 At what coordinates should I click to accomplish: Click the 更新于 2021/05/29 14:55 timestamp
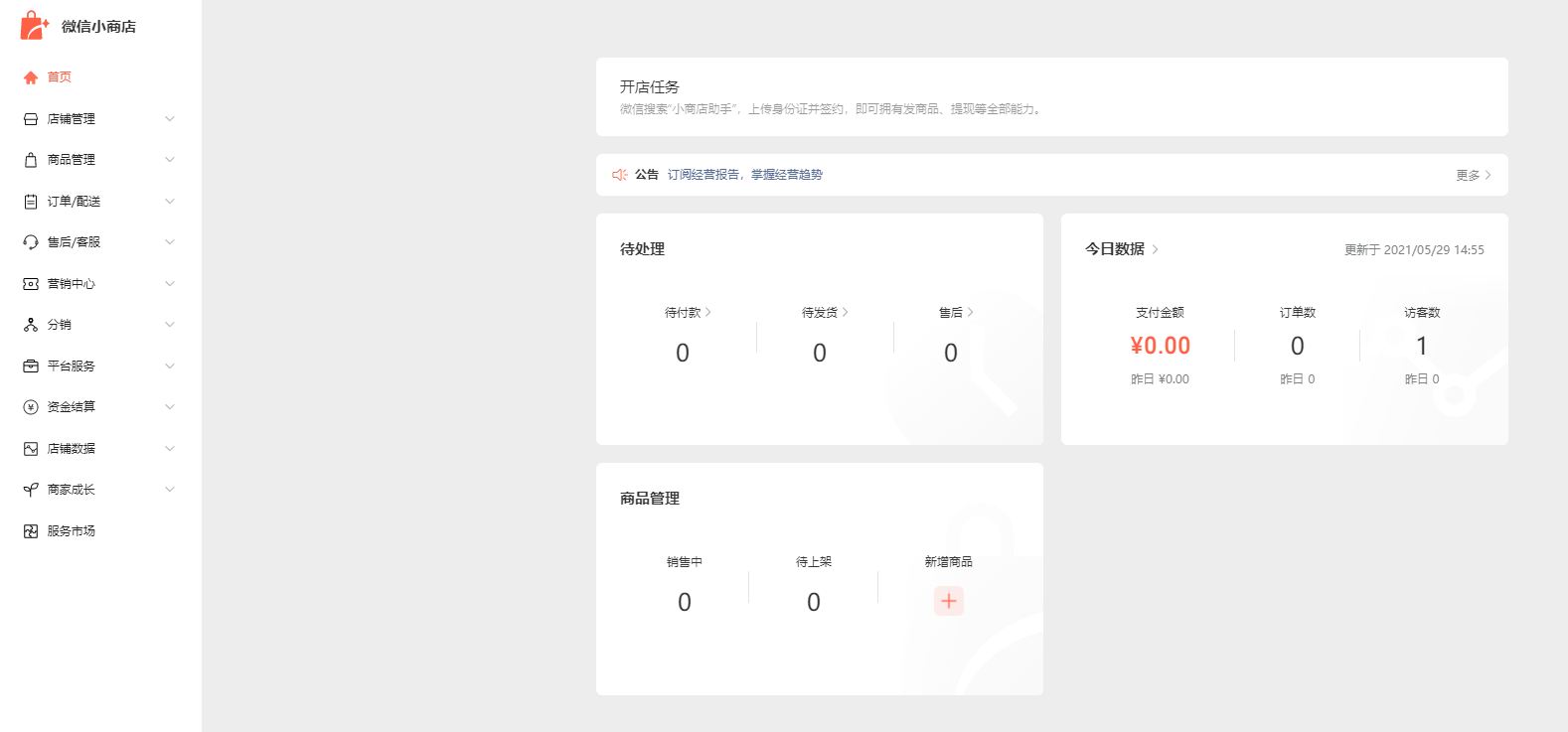tap(1414, 250)
